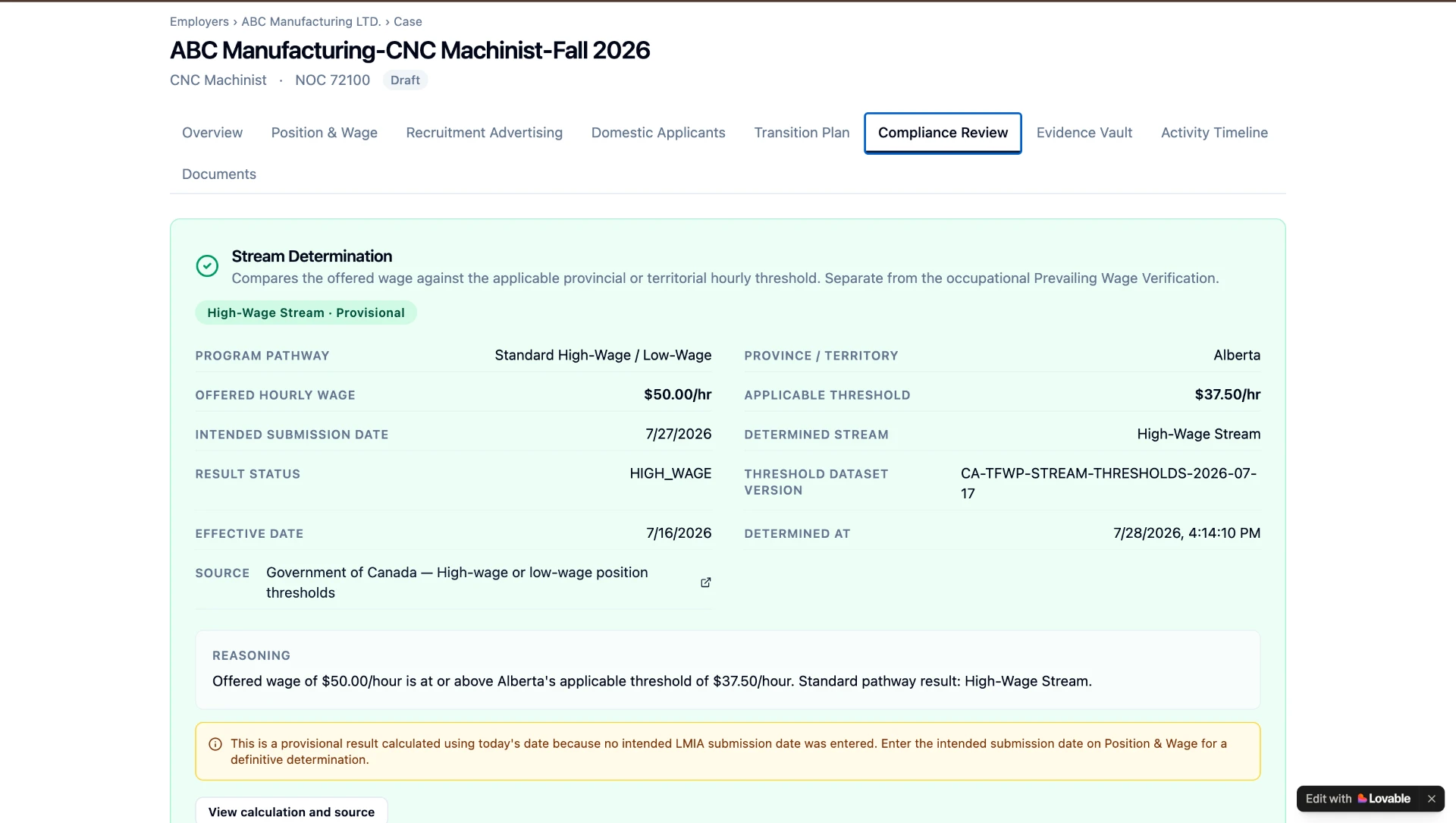Click the Reasoning explanation sentence
The height and width of the screenshot is (823, 1456).
[x=652, y=681]
